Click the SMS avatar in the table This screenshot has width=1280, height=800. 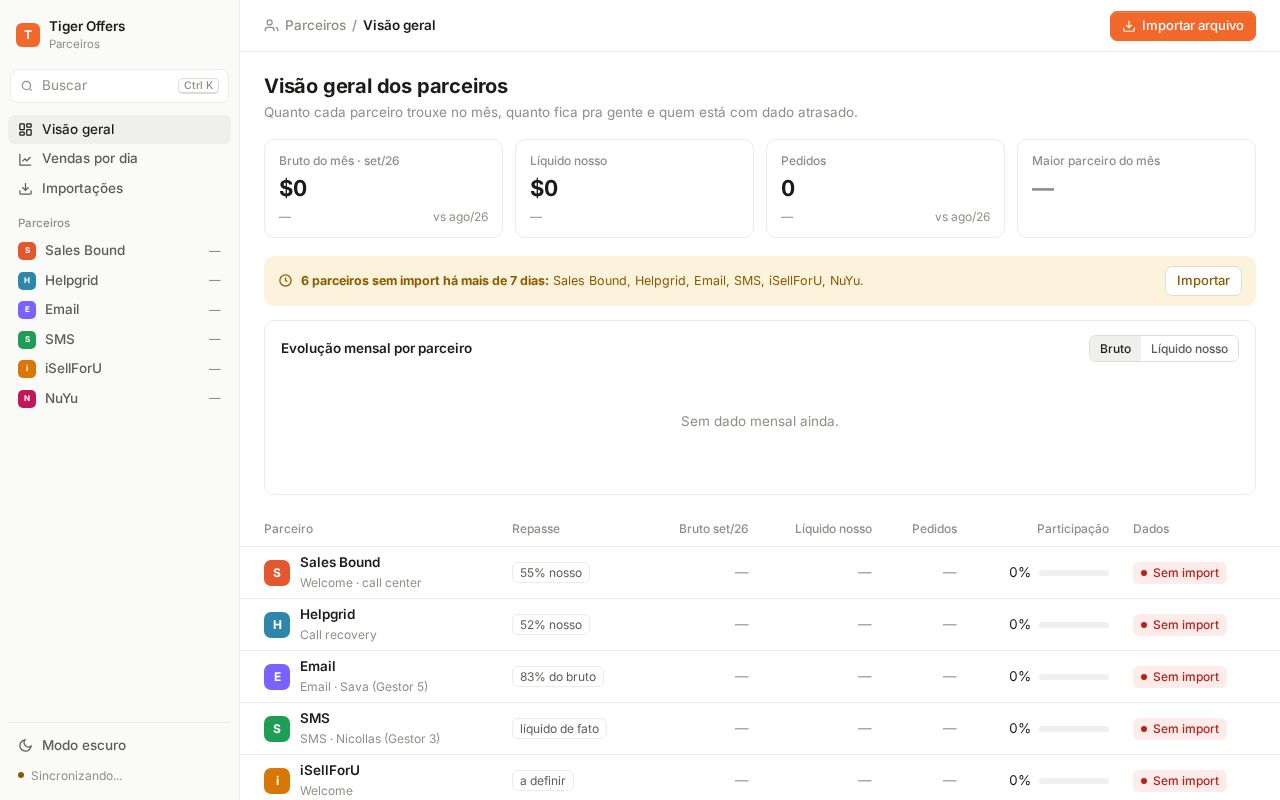[277, 729]
